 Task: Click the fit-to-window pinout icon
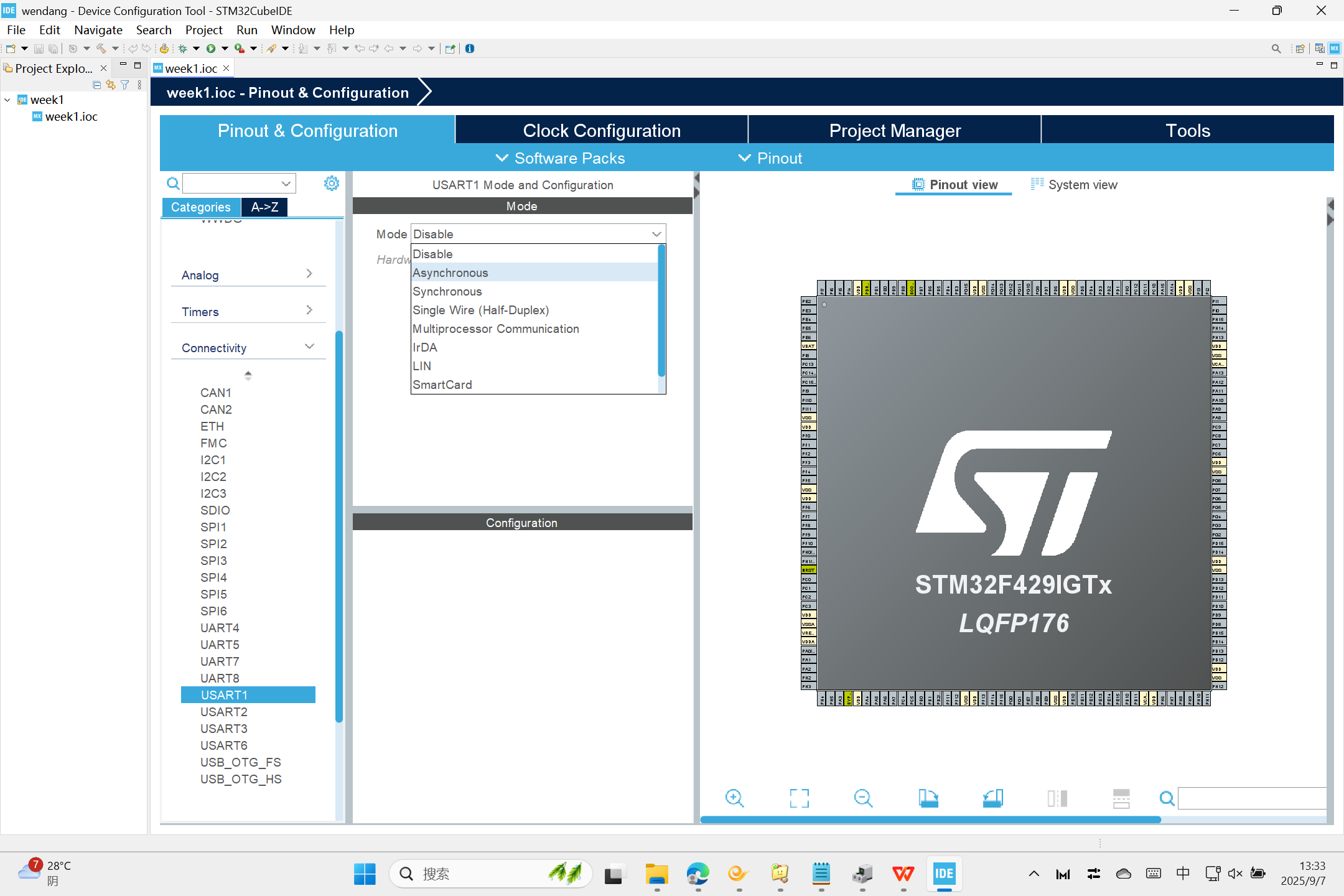click(x=799, y=798)
